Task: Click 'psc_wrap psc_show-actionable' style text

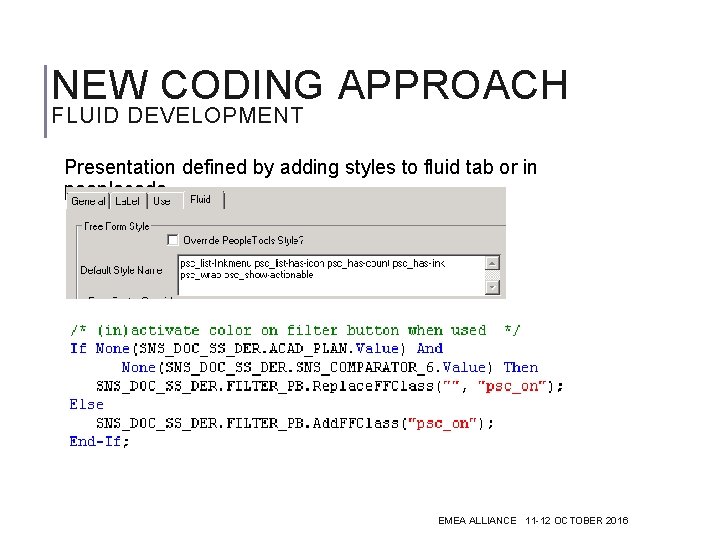Action: click(x=247, y=275)
